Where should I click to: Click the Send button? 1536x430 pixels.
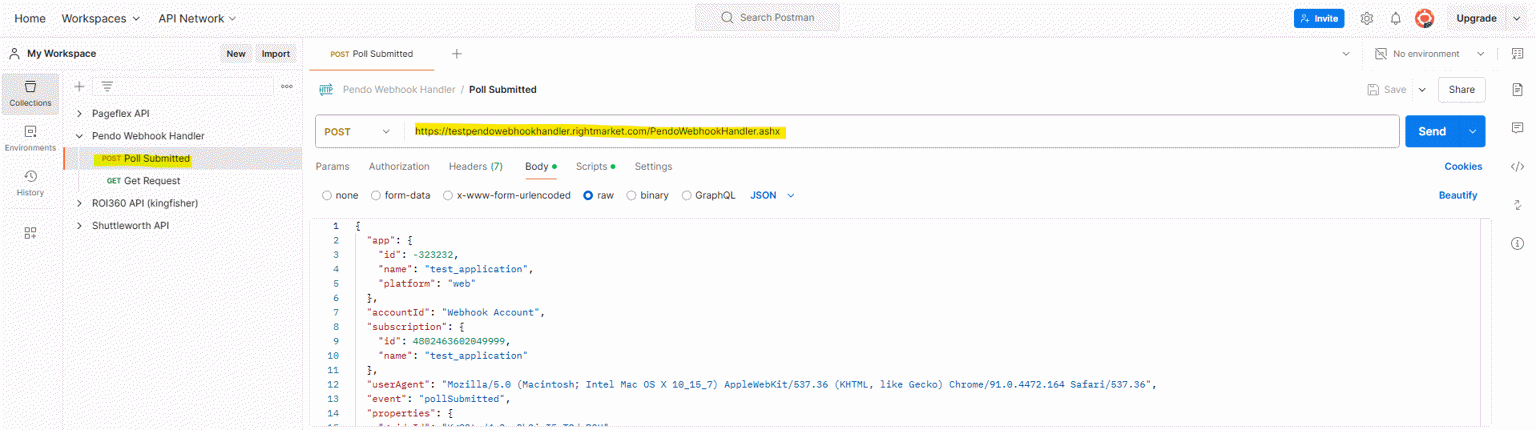pyautogui.click(x=1431, y=131)
